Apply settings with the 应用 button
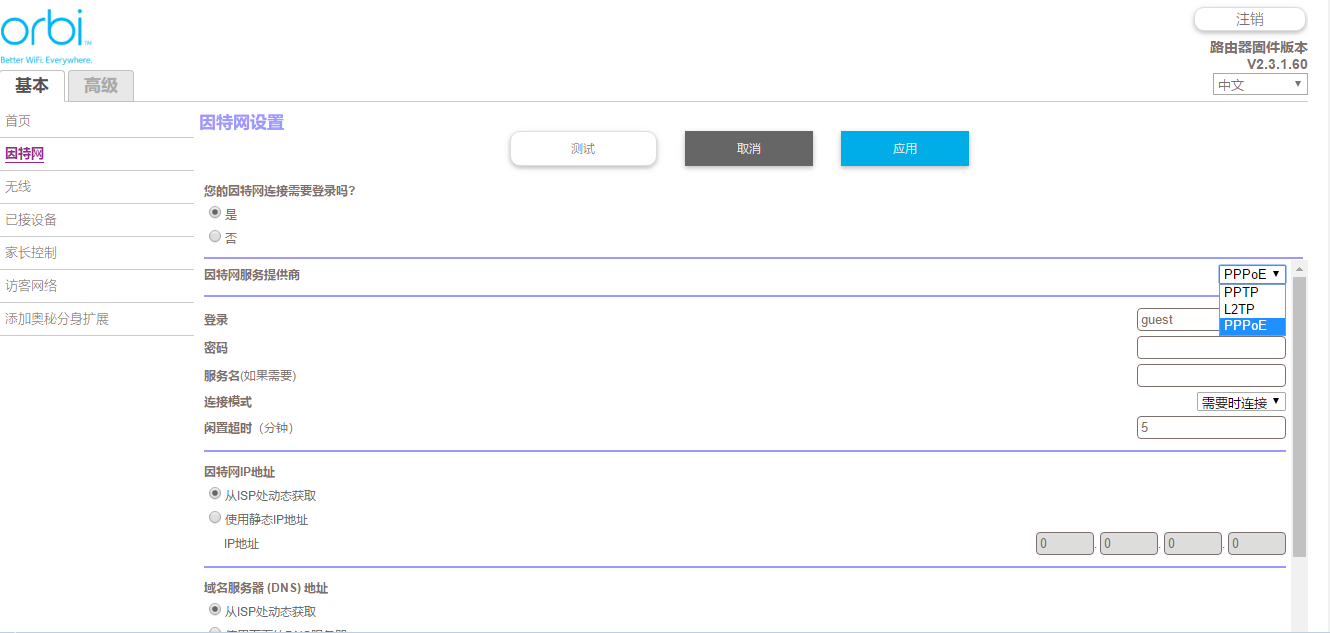Image resolution: width=1330 pixels, height=633 pixels. pyautogui.click(x=904, y=148)
